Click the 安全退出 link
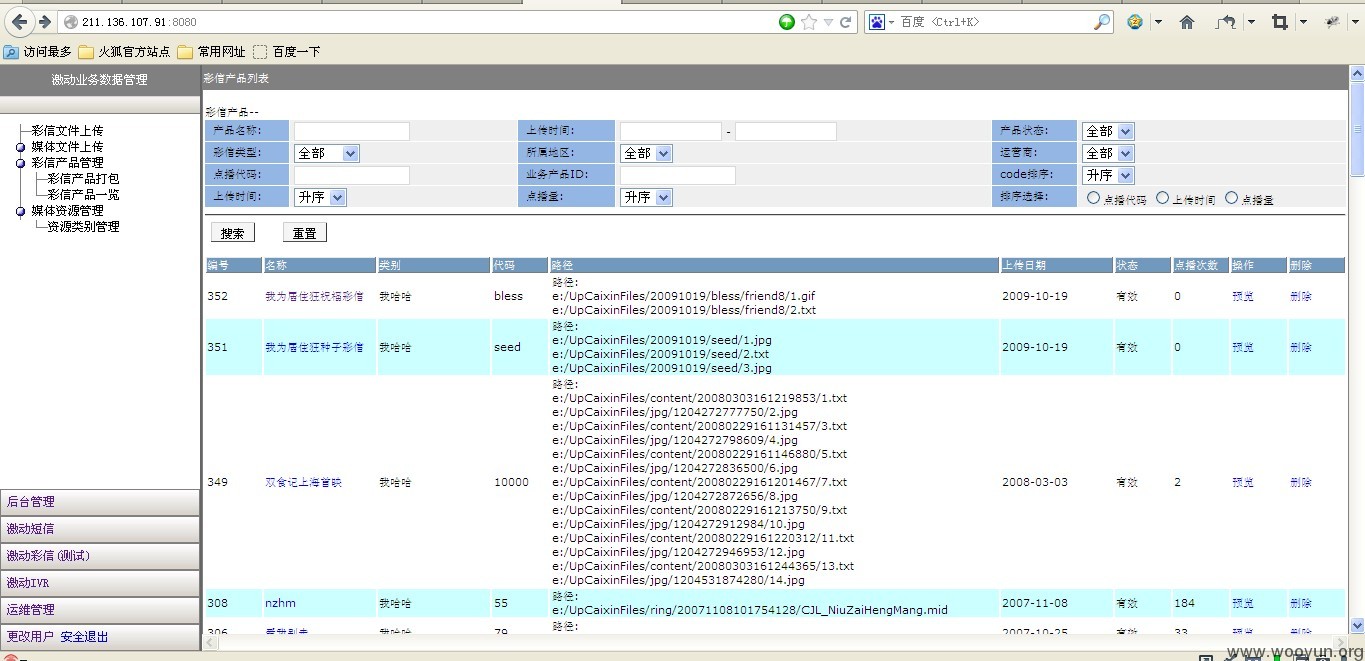The height and width of the screenshot is (661, 1365). point(84,637)
